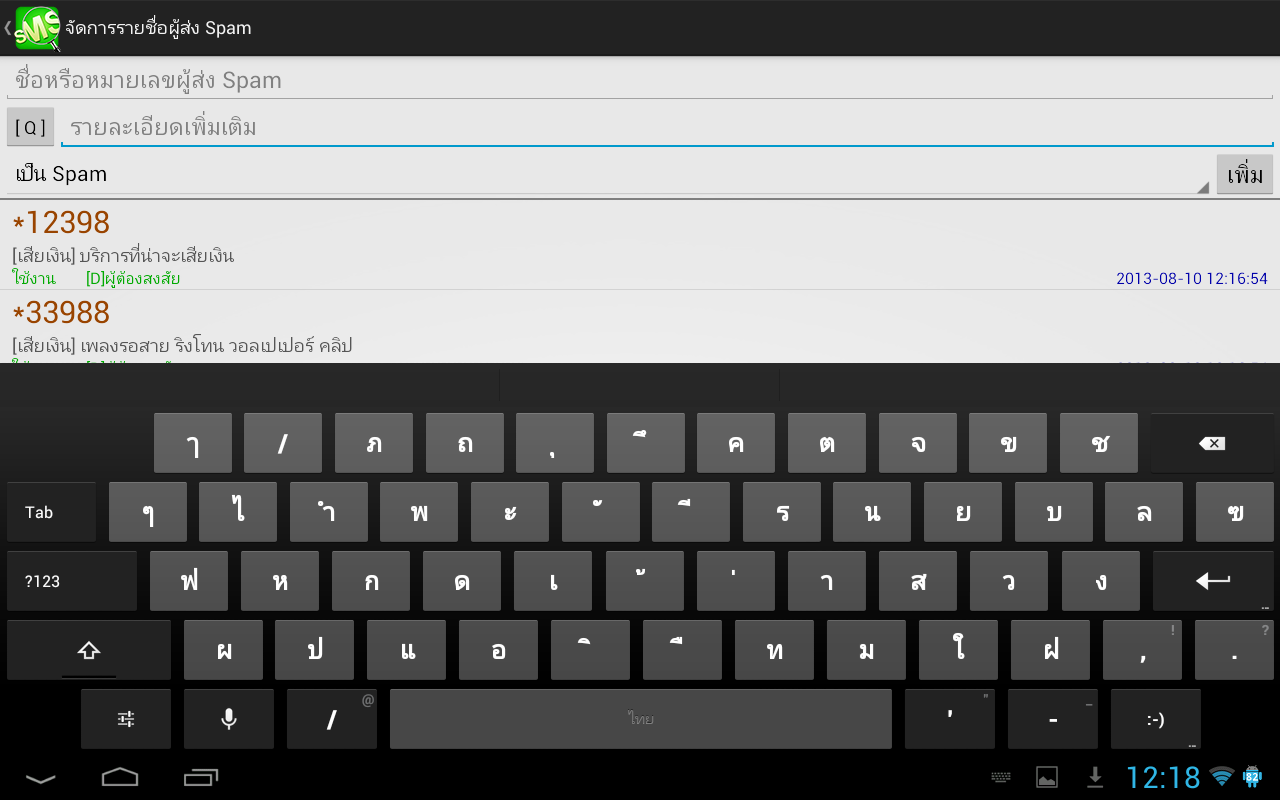
Task: Tap the ท key on the keyboard
Action: click(775, 650)
